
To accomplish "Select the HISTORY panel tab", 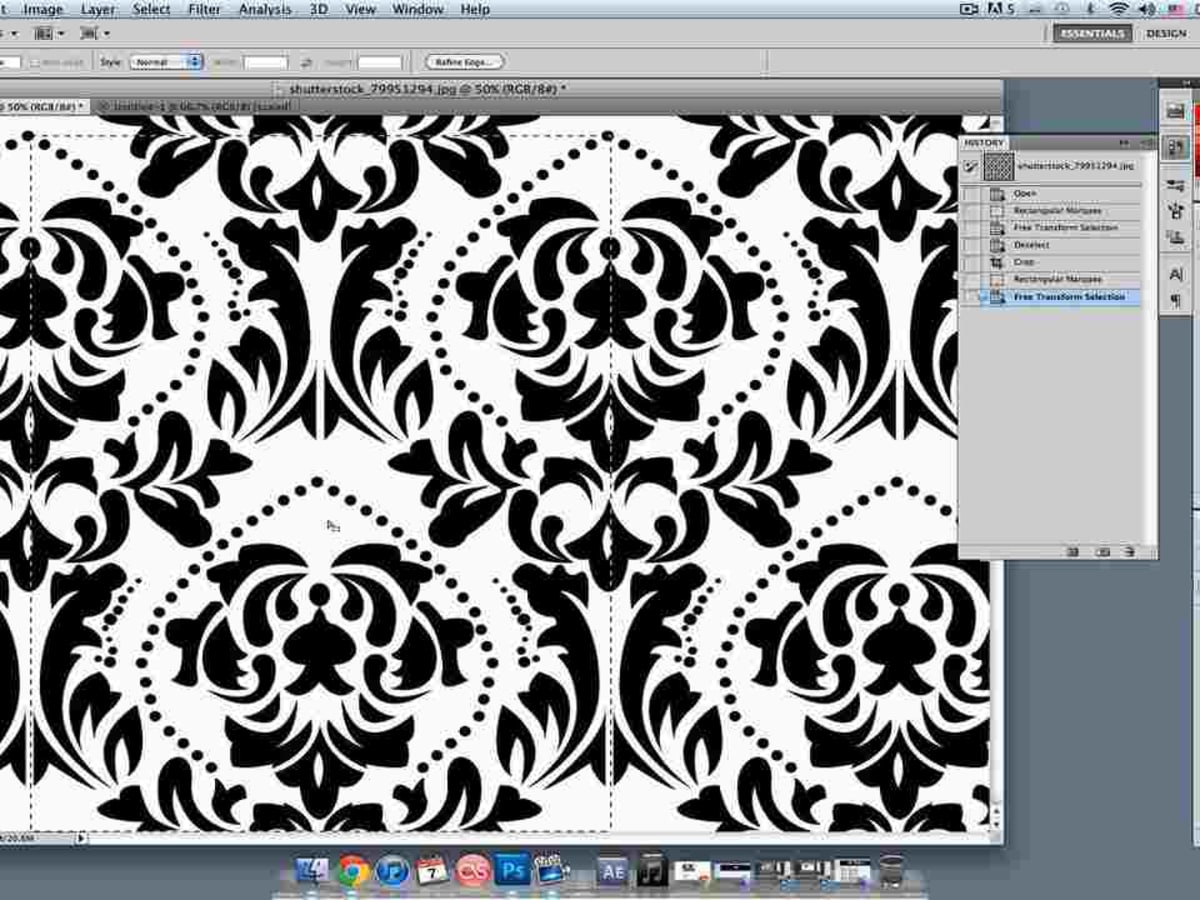I will pos(984,143).
